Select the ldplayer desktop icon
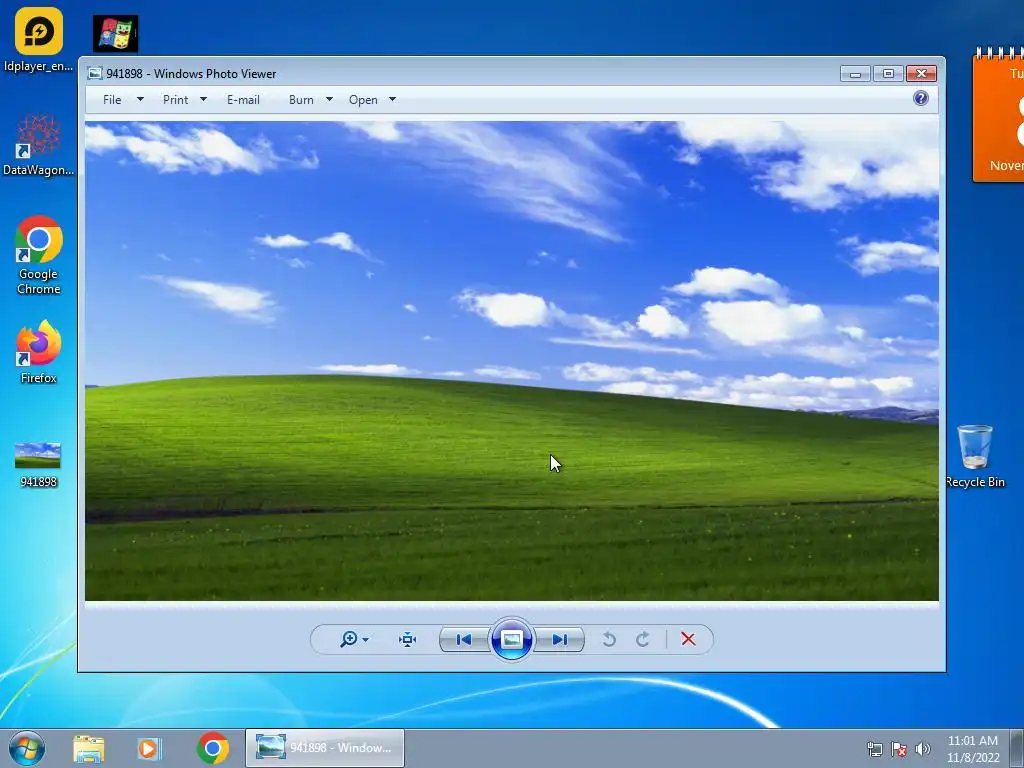The image size is (1024, 768). point(39,39)
